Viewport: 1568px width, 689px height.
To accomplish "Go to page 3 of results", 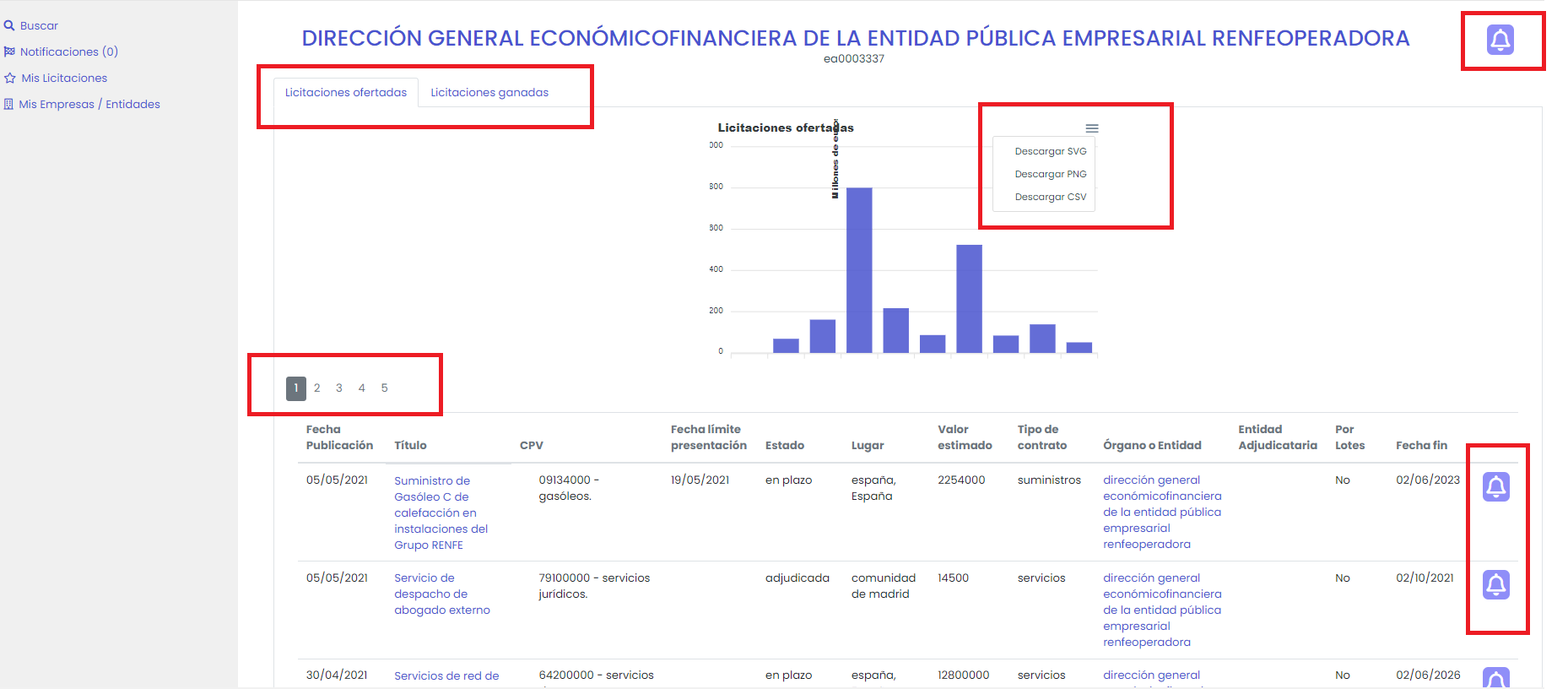I will coord(339,388).
